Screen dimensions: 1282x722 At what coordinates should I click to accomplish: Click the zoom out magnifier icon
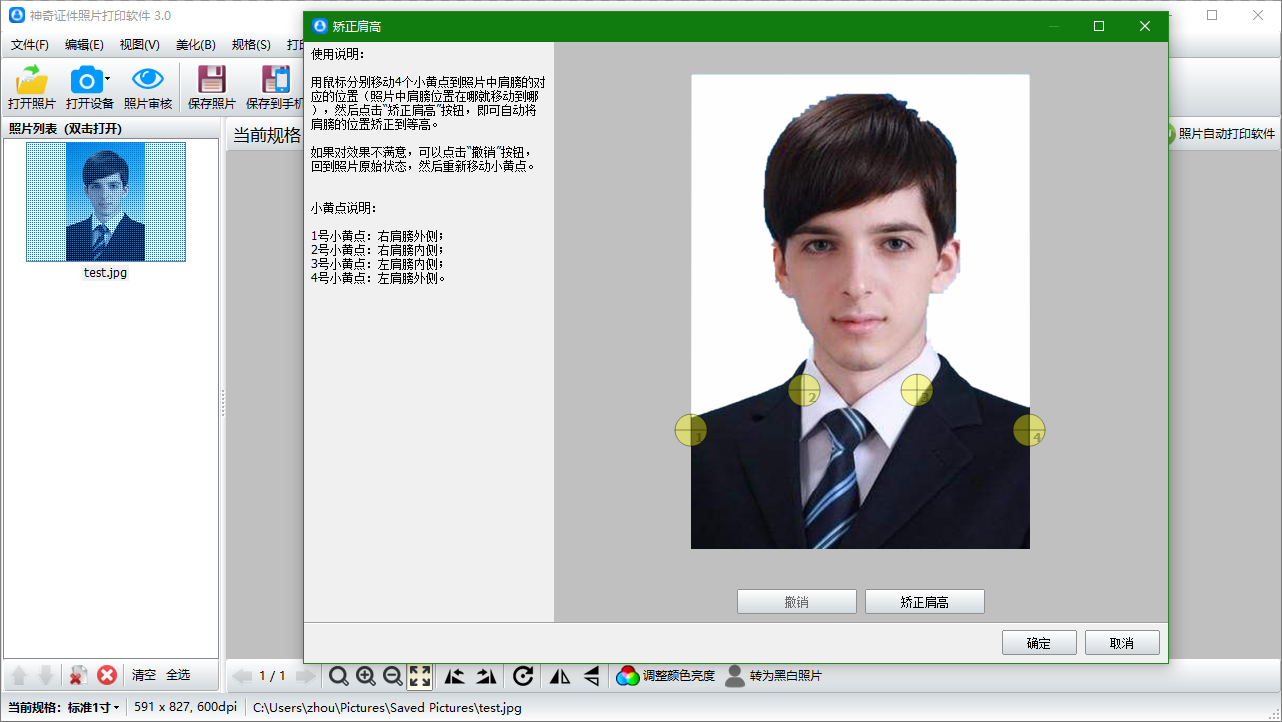click(393, 676)
